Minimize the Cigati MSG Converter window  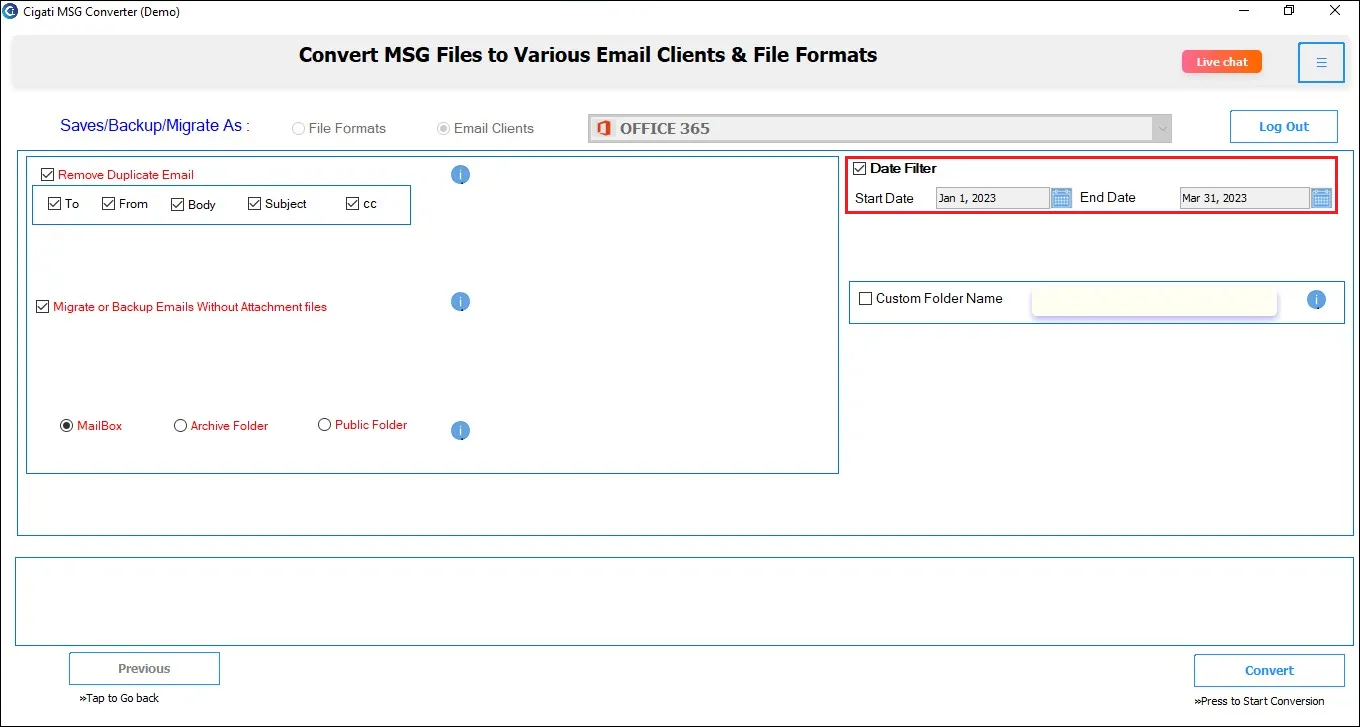pos(1244,11)
